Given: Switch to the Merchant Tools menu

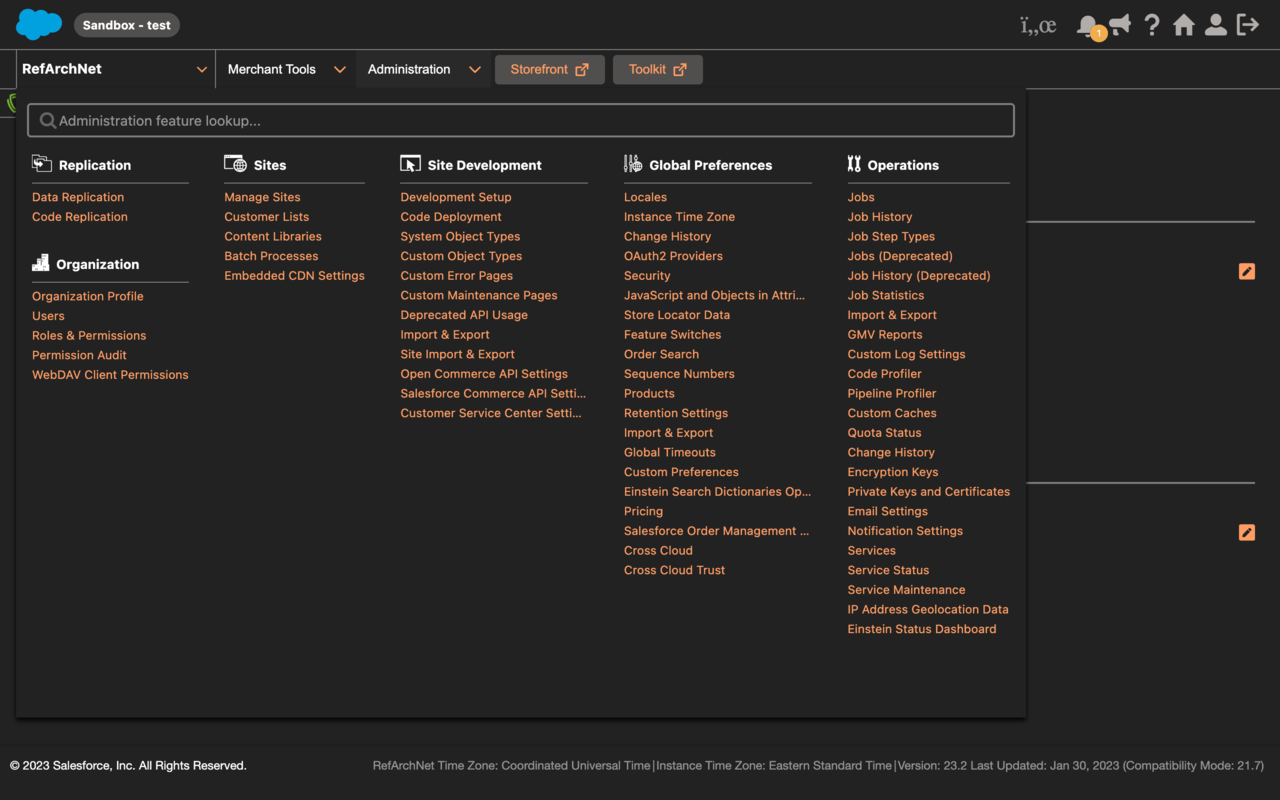Looking at the screenshot, I should tap(272, 69).
